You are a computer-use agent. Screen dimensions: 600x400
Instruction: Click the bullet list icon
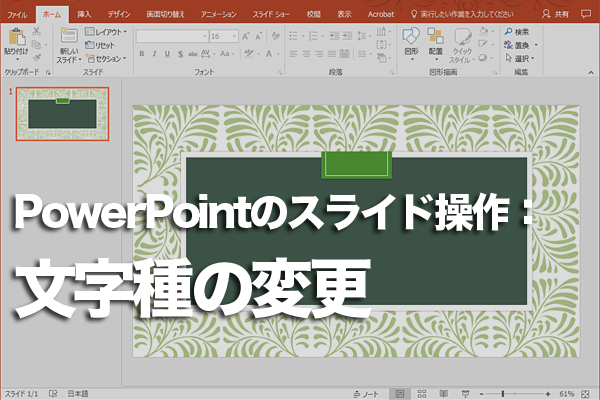coord(293,36)
